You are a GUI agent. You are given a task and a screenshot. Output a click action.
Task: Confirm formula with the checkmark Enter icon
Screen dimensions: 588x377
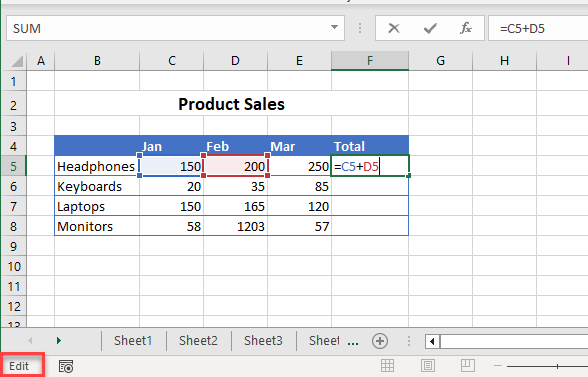[430, 28]
